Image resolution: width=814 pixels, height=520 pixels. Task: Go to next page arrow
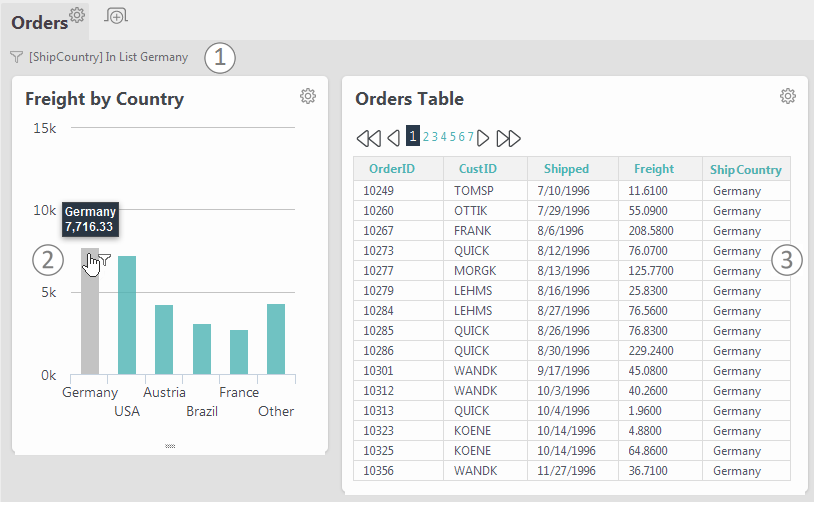click(483, 138)
